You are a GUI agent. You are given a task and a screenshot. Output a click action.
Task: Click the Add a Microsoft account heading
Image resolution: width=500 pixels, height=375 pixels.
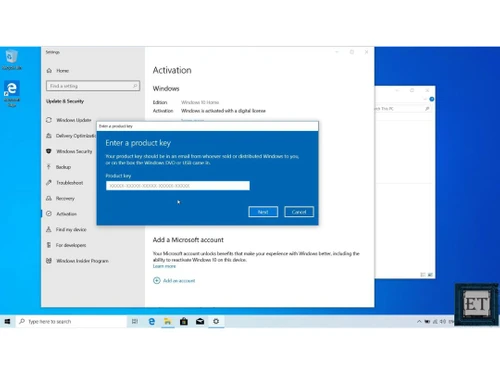(x=188, y=240)
